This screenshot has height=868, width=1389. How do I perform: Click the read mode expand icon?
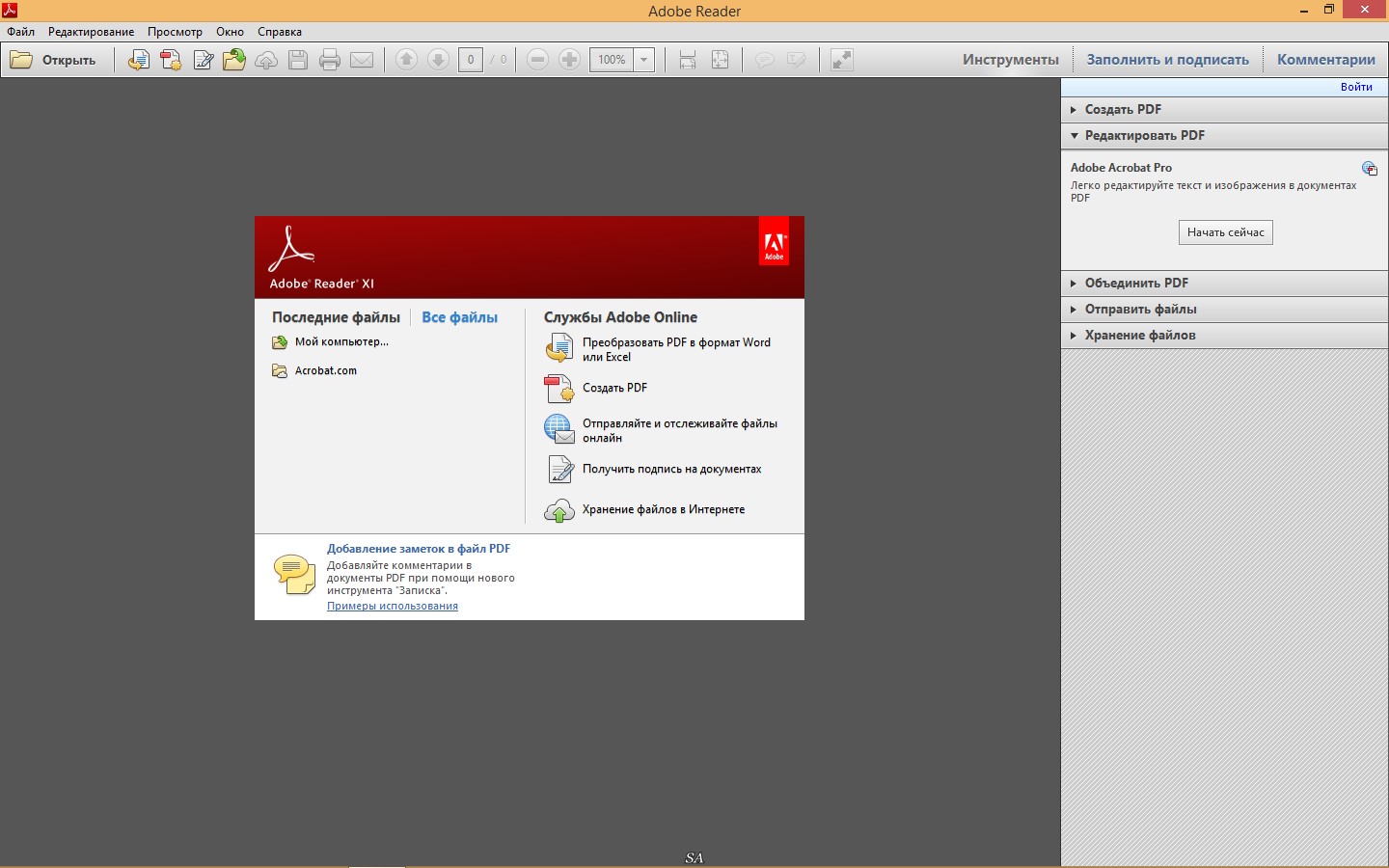pos(842,60)
